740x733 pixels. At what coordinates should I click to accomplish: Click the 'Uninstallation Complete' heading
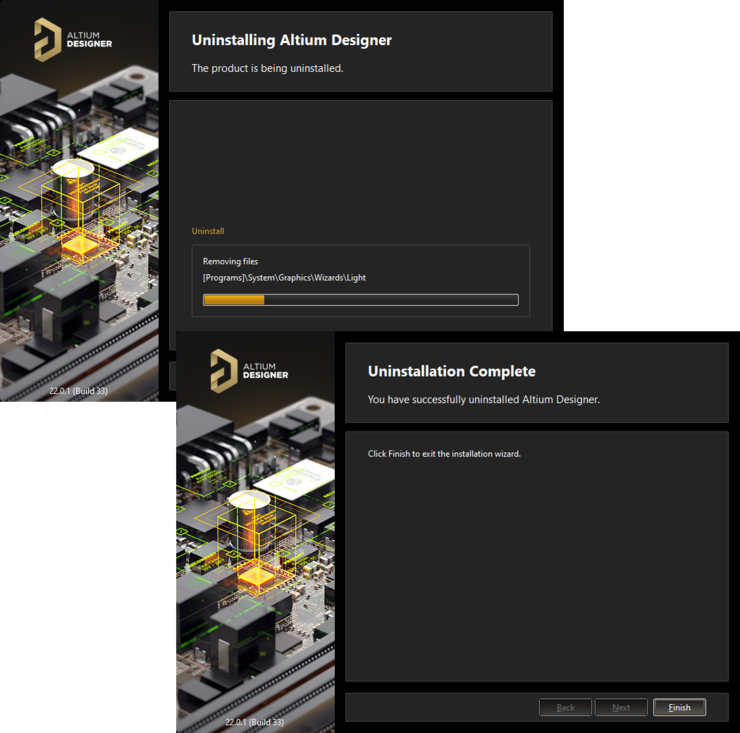pyautogui.click(x=452, y=371)
